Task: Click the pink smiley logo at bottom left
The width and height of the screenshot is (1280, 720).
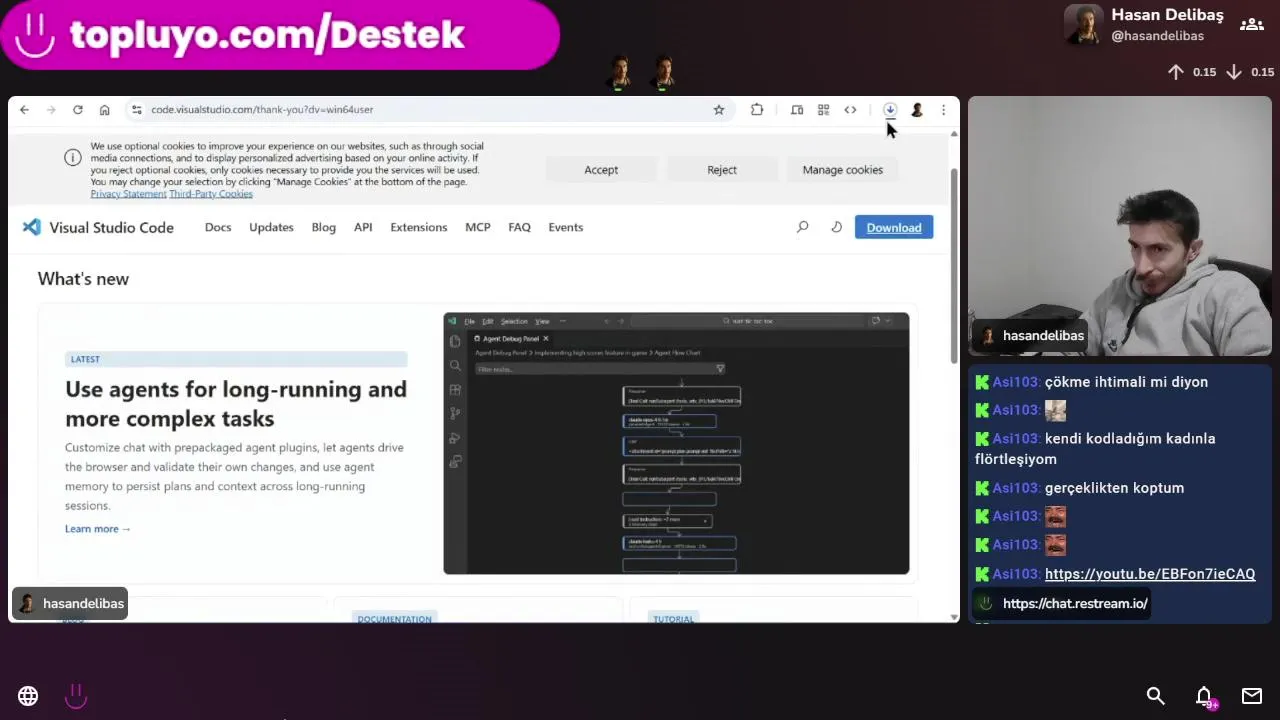Action: 76,696
